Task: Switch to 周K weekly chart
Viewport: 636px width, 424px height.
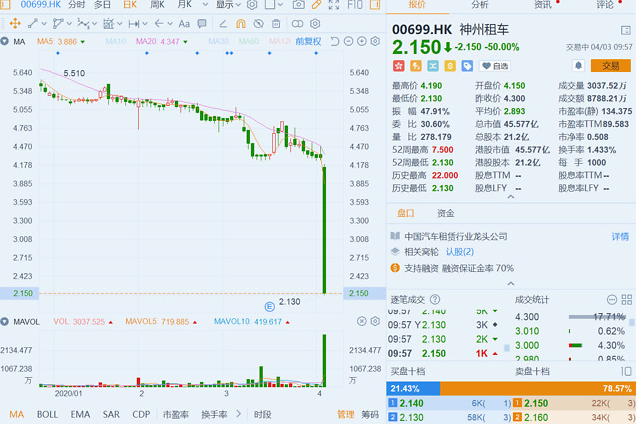Action: point(157,4)
